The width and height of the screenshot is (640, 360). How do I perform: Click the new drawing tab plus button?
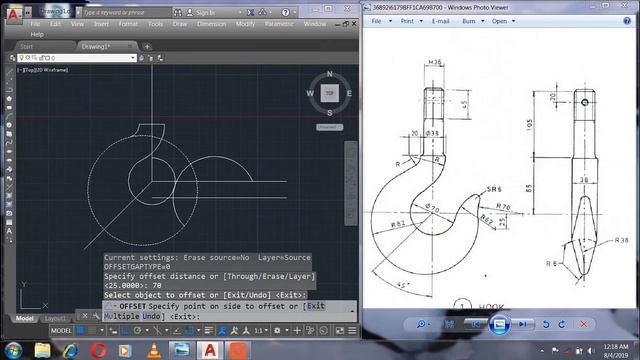tap(147, 47)
